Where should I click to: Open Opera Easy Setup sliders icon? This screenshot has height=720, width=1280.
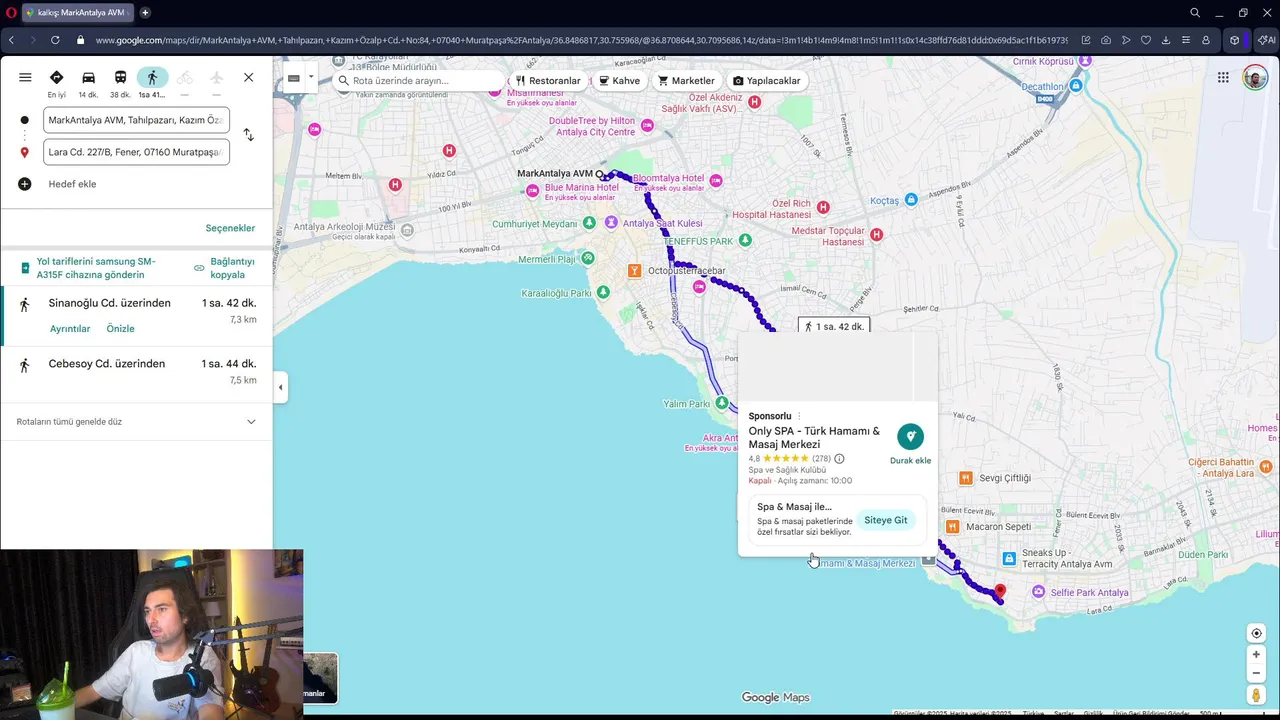1186,40
